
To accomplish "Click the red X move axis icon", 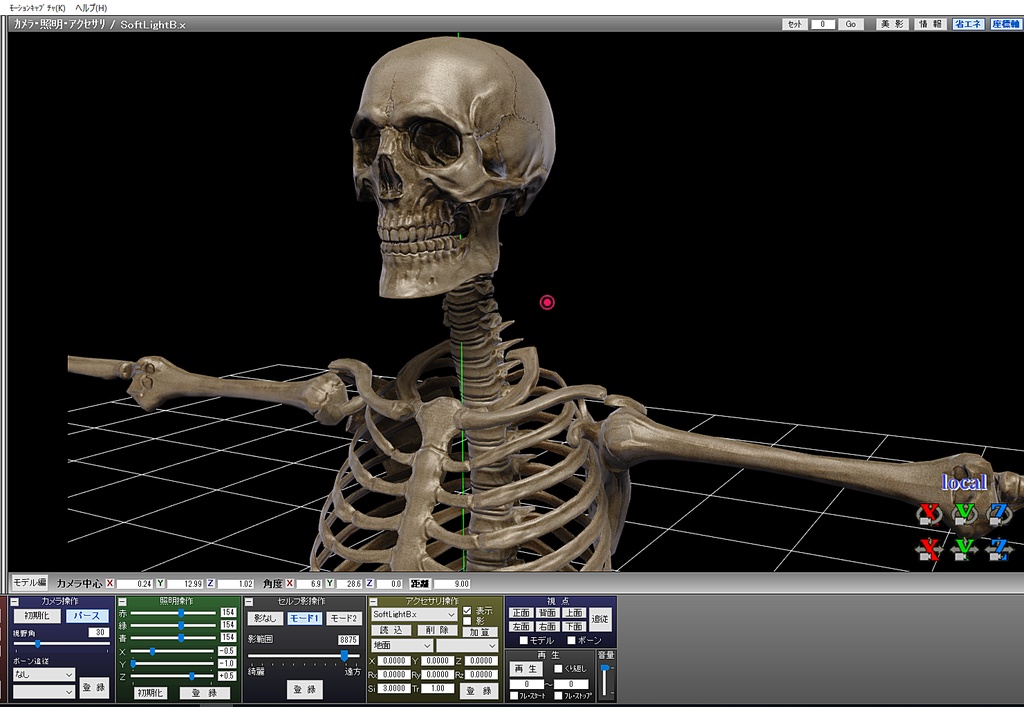I will point(930,549).
